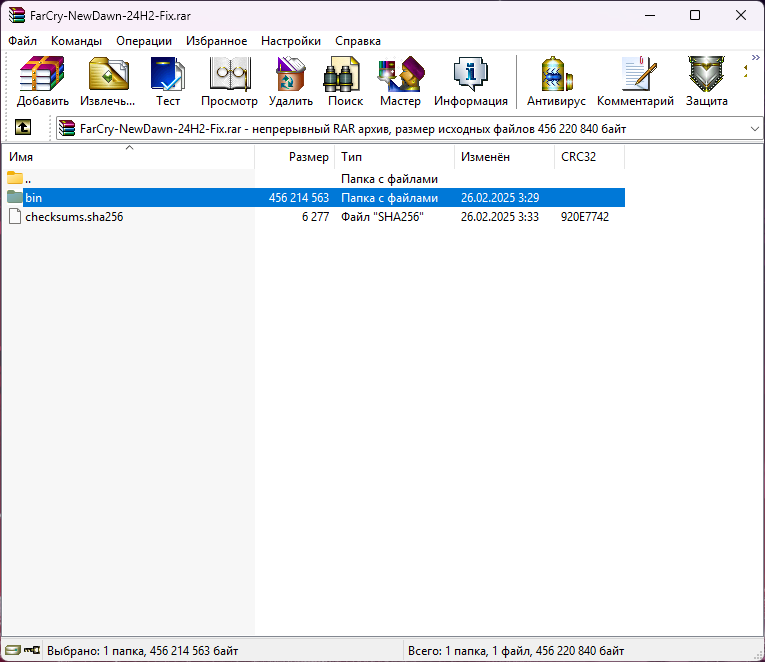Open the Операции menu
The height and width of the screenshot is (662, 765).
[x=144, y=41]
